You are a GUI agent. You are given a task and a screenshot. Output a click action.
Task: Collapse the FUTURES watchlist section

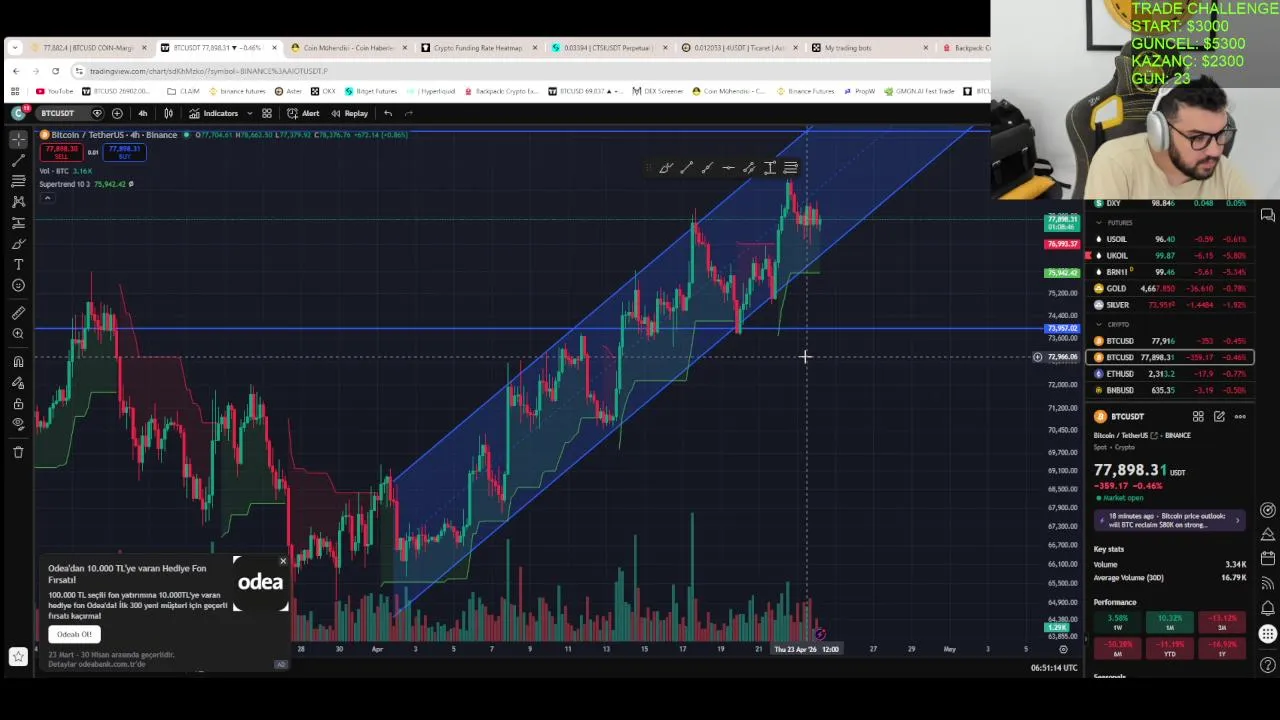pyautogui.click(x=1099, y=223)
